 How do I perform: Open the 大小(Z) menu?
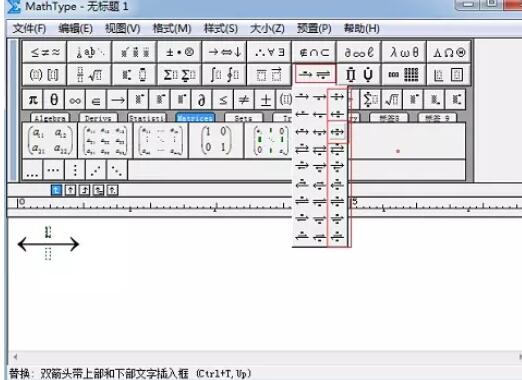coord(267,29)
